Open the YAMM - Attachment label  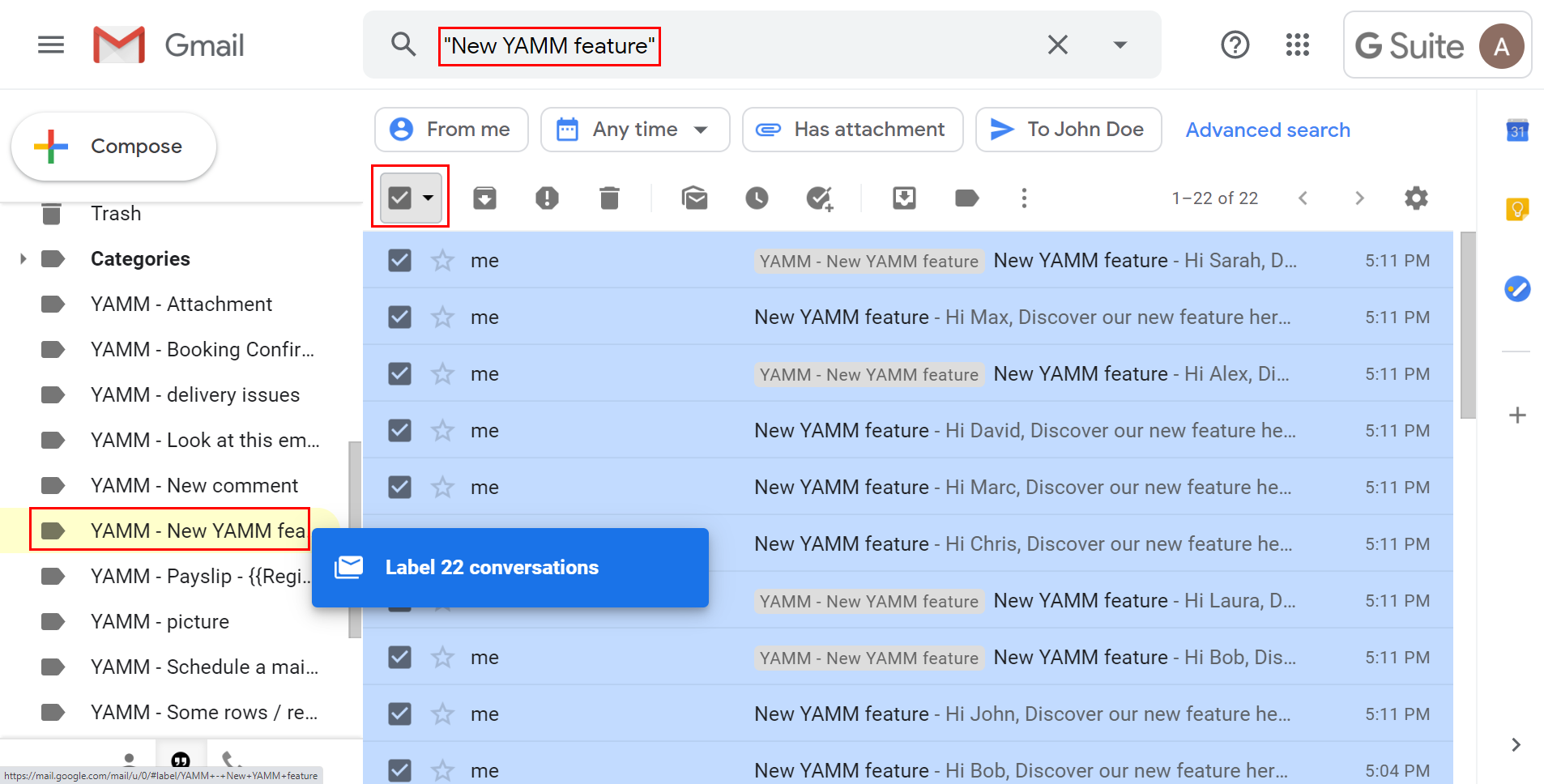(181, 305)
